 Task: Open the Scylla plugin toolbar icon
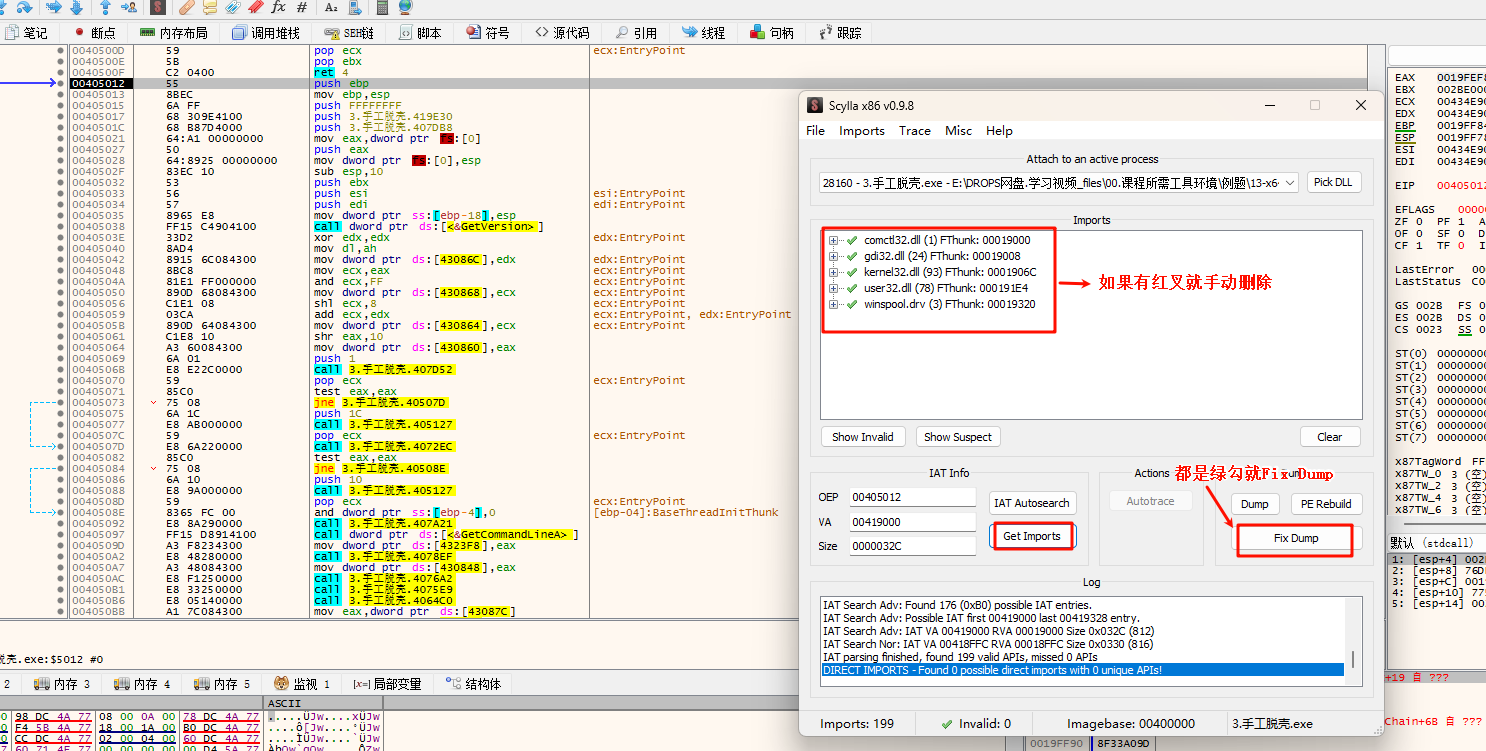point(158,7)
